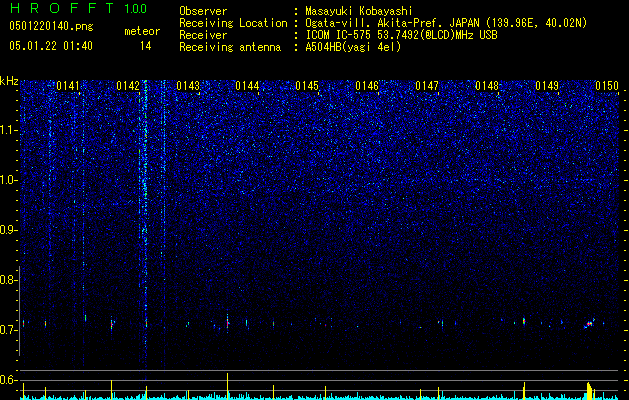629x400 pixels.
Task: Click time marker 0146
Action: pyautogui.click(x=367, y=86)
